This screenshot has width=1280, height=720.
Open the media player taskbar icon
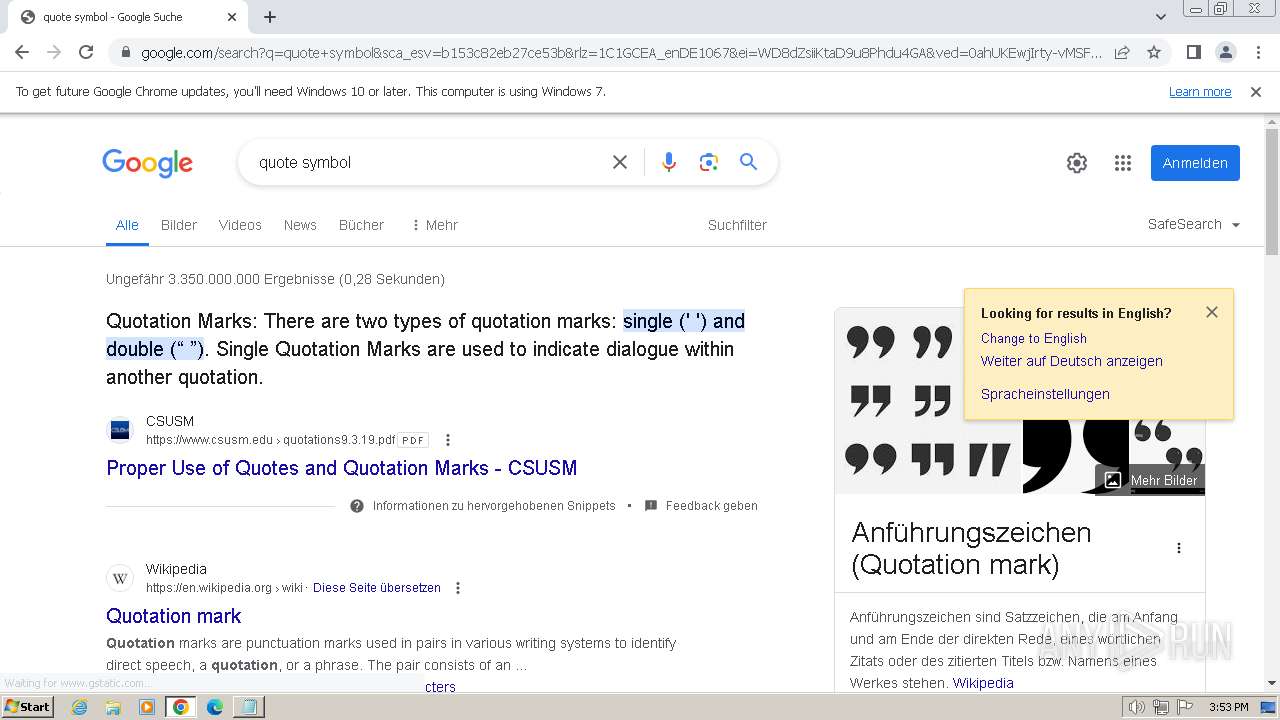click(x=147, y=707)
